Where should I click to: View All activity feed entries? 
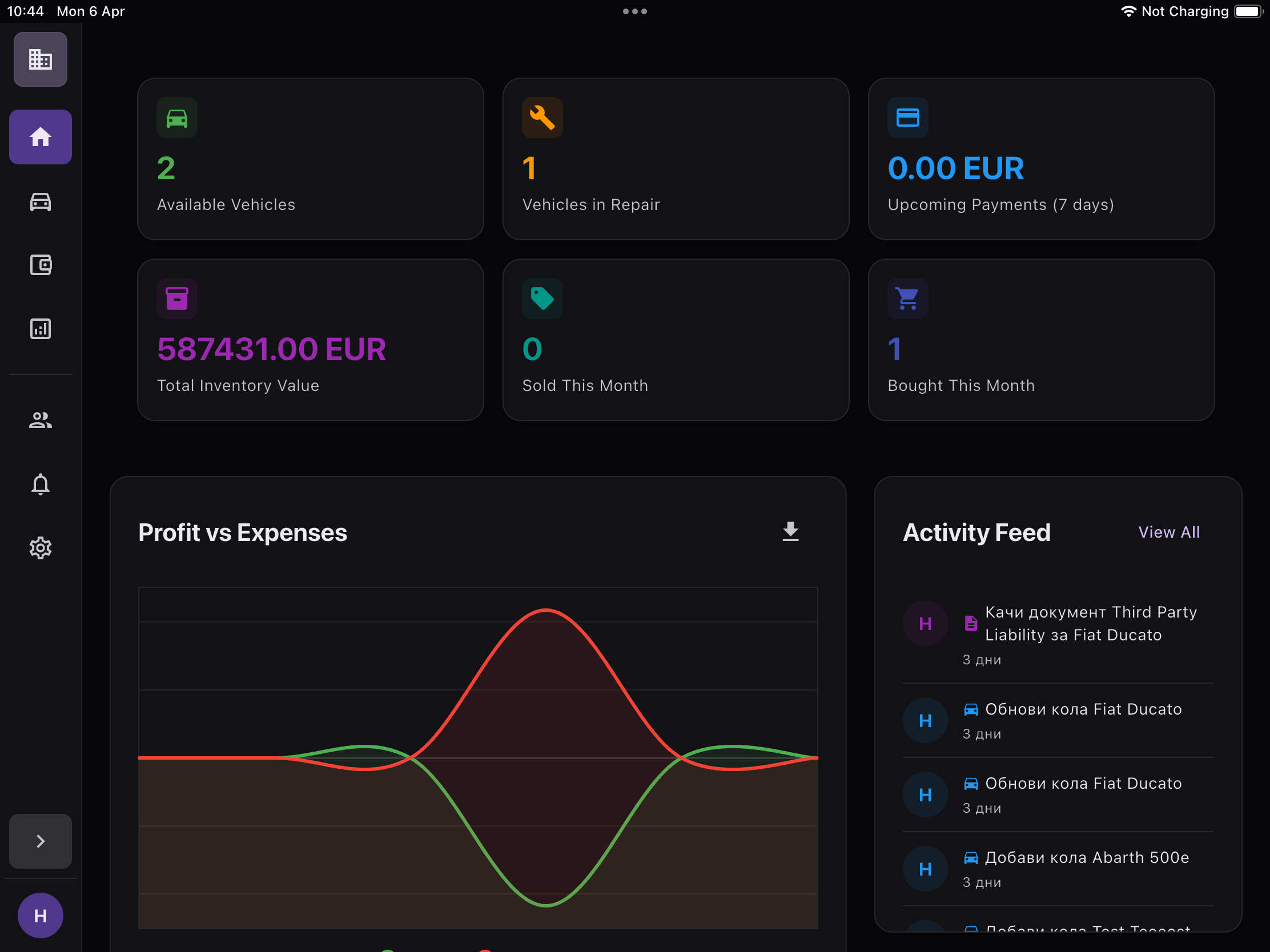click(x=1169, y=532)
